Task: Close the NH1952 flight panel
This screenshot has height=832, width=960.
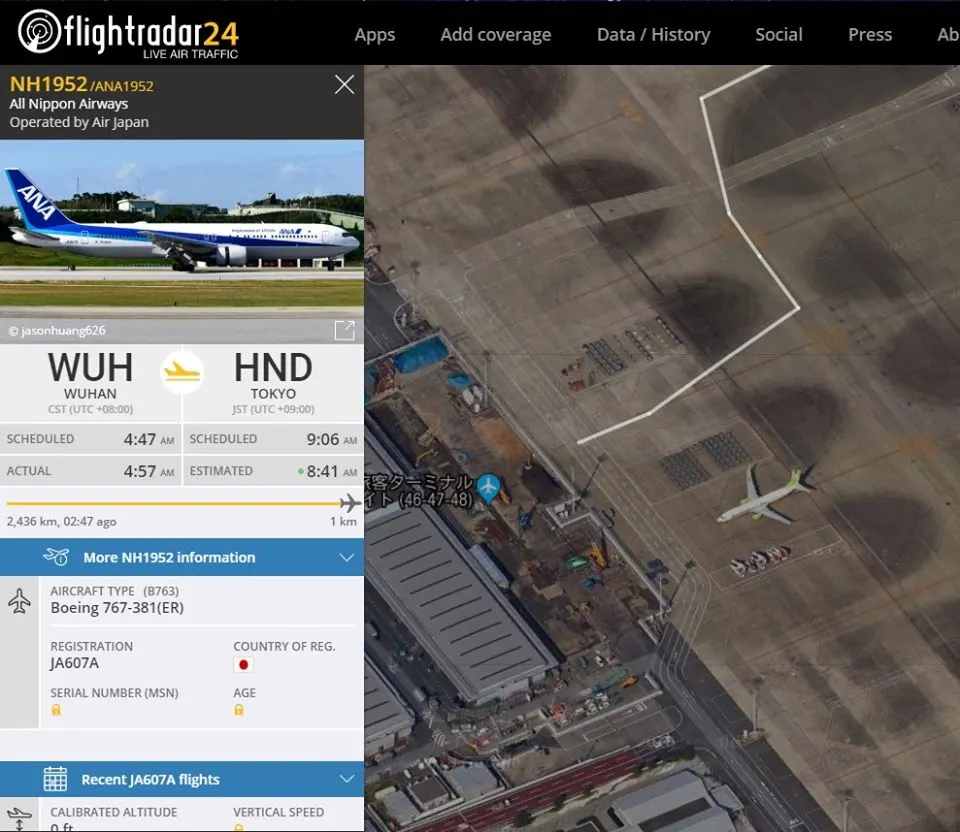Action: (x=344, y=84)
